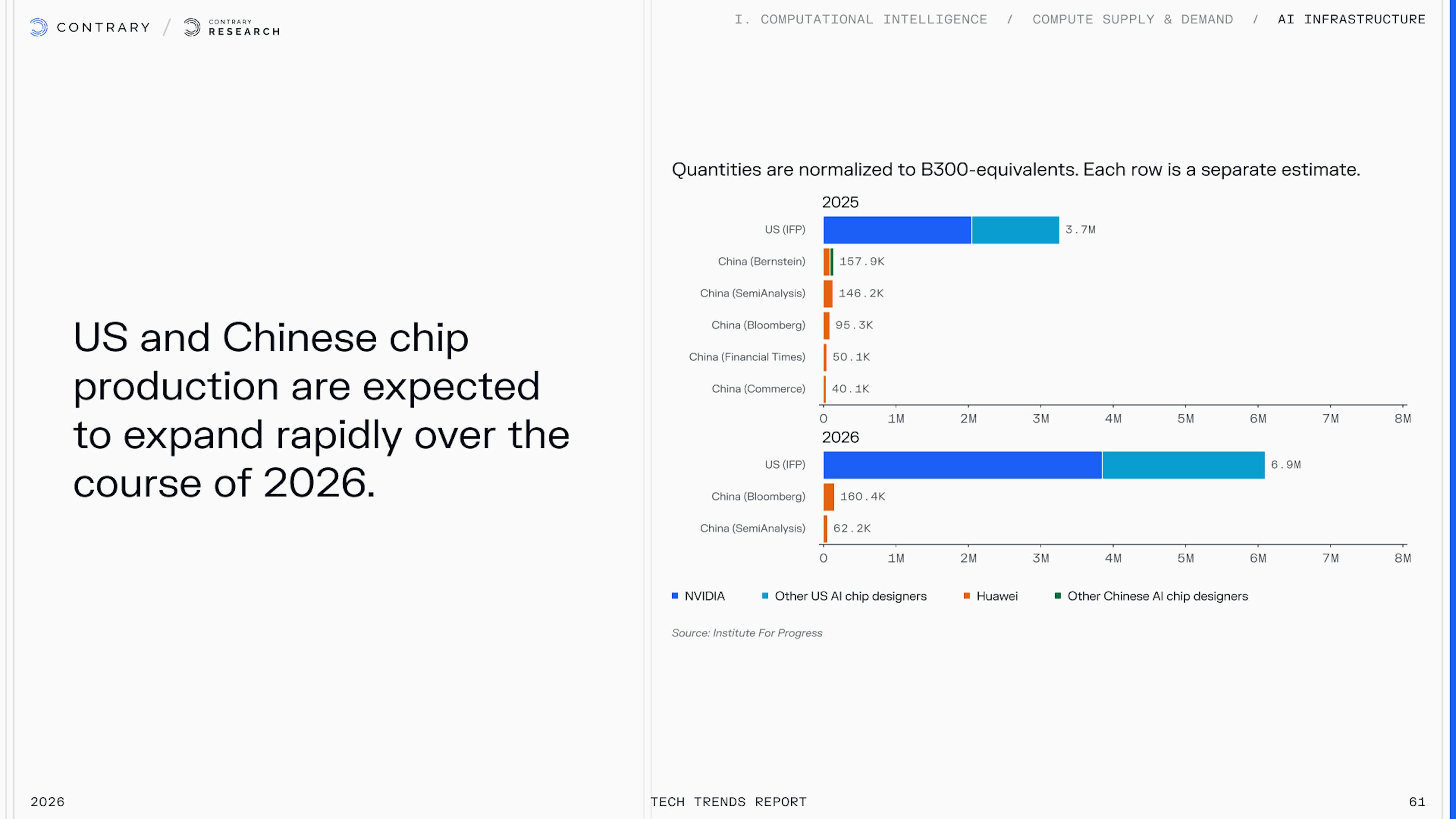
Task: Open the Computational Intelligence breadcrumb section
Action: point(860,19)
